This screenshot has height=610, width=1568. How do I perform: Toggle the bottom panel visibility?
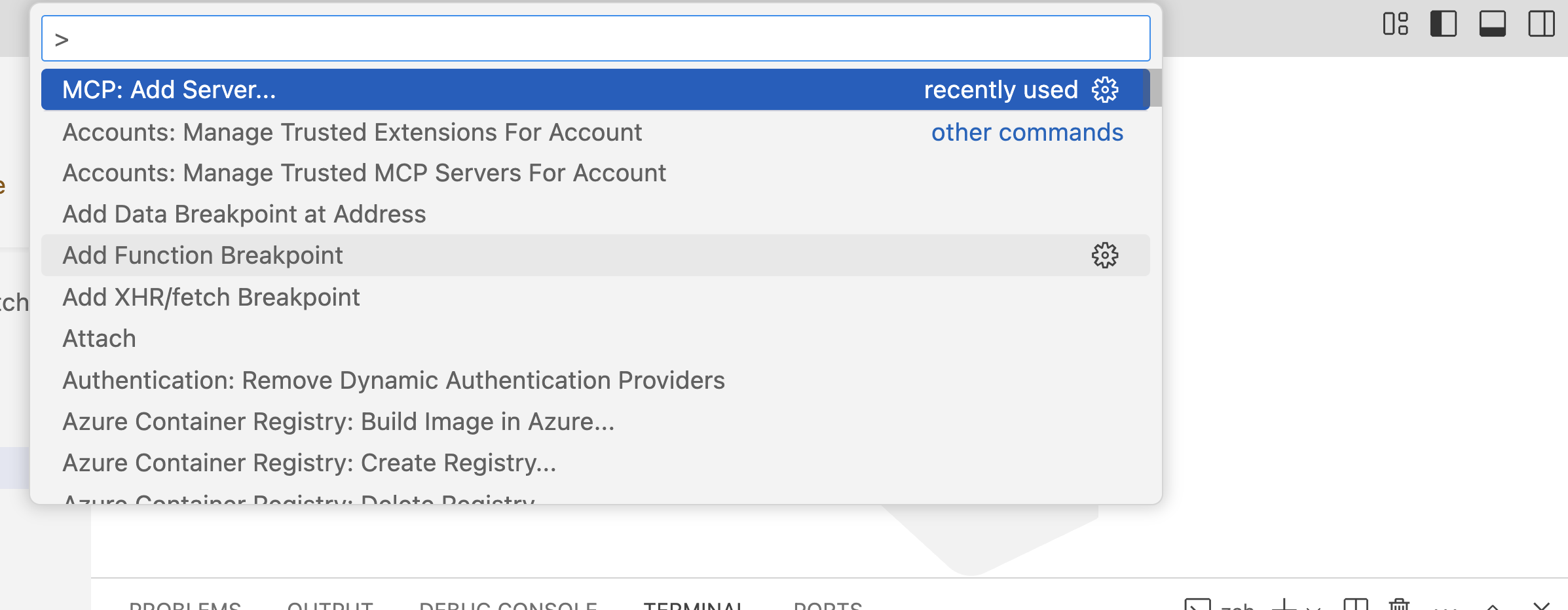(x=1492, y=24)
